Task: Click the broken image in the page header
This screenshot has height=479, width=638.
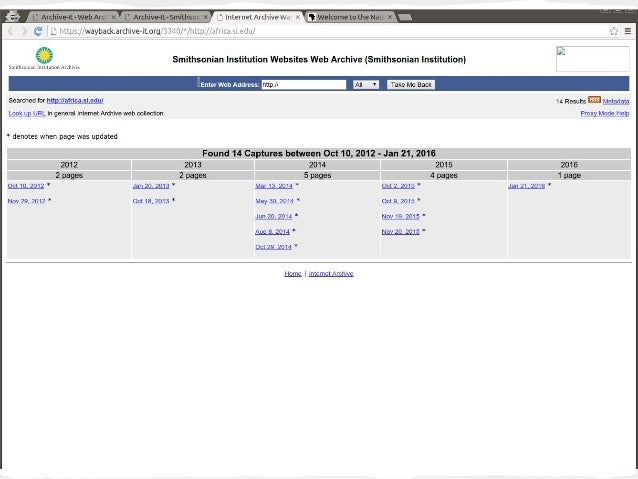Action: 592,59
